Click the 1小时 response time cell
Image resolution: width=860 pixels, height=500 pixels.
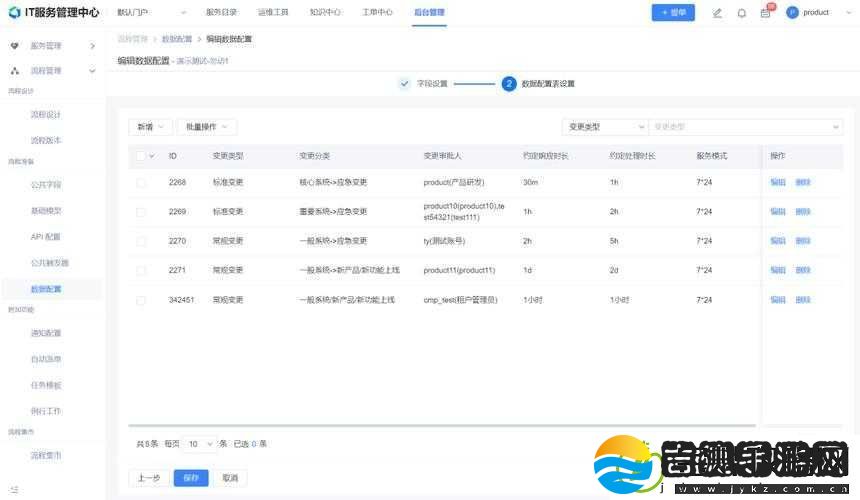click(533, 300)
